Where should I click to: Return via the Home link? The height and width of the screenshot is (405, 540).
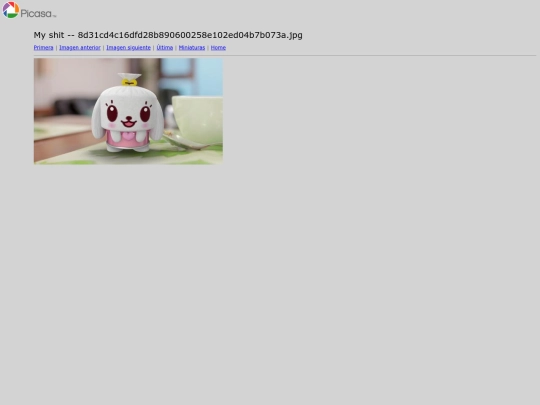(218, 48)
